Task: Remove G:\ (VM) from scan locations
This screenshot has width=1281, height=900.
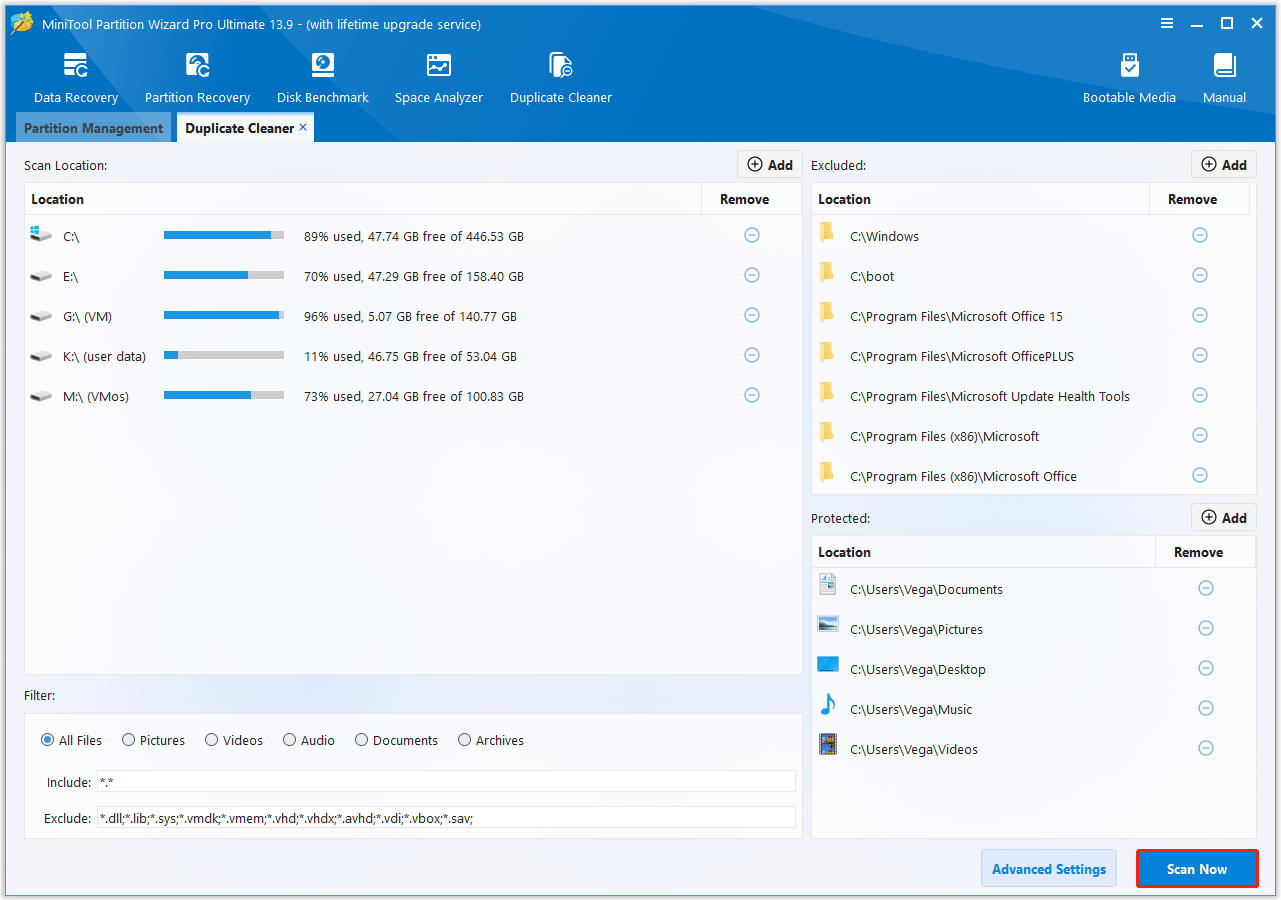Action: (x=752, y=315)
